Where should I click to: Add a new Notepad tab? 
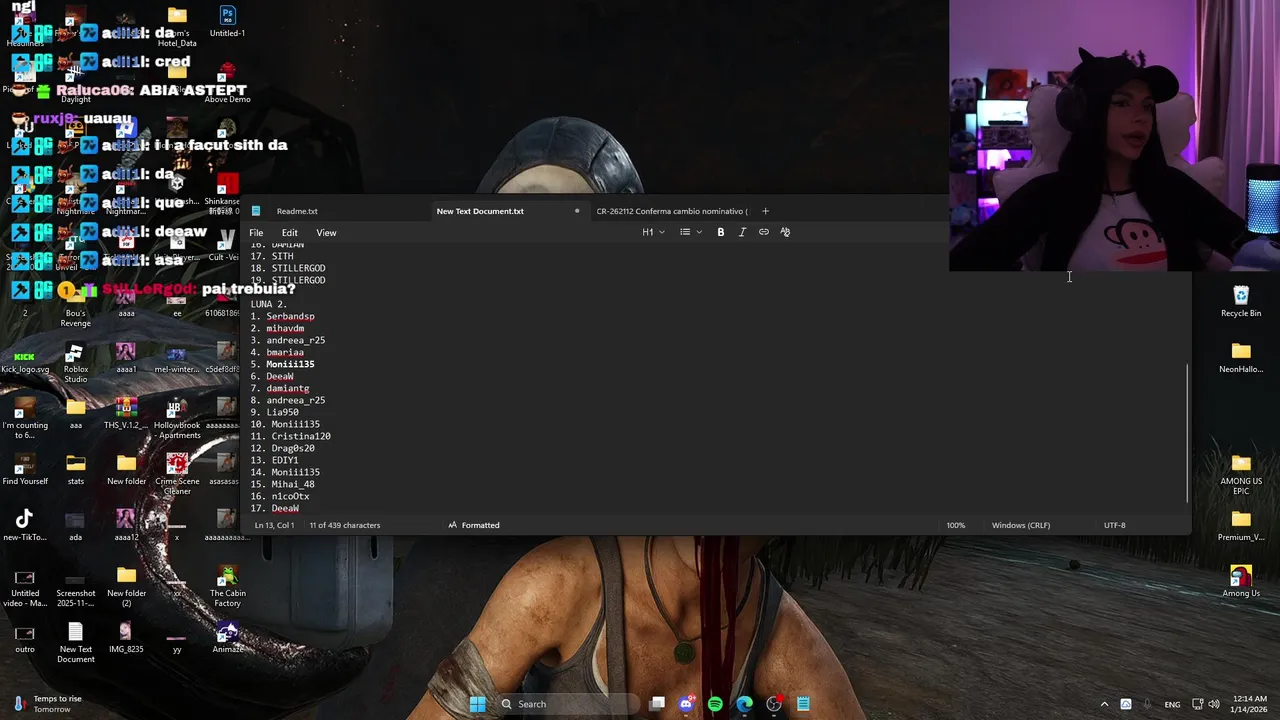765,211
